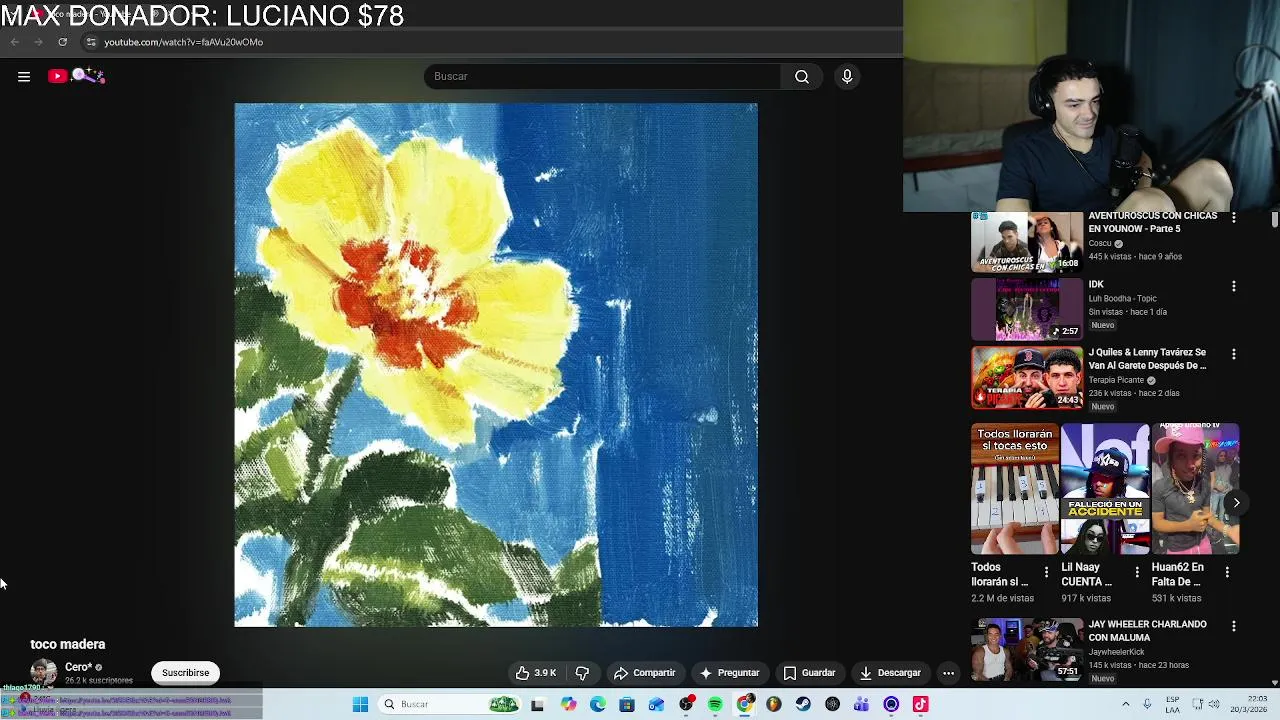
Task: Play the Lil Naay CUENTA short
Action: 1105,489
